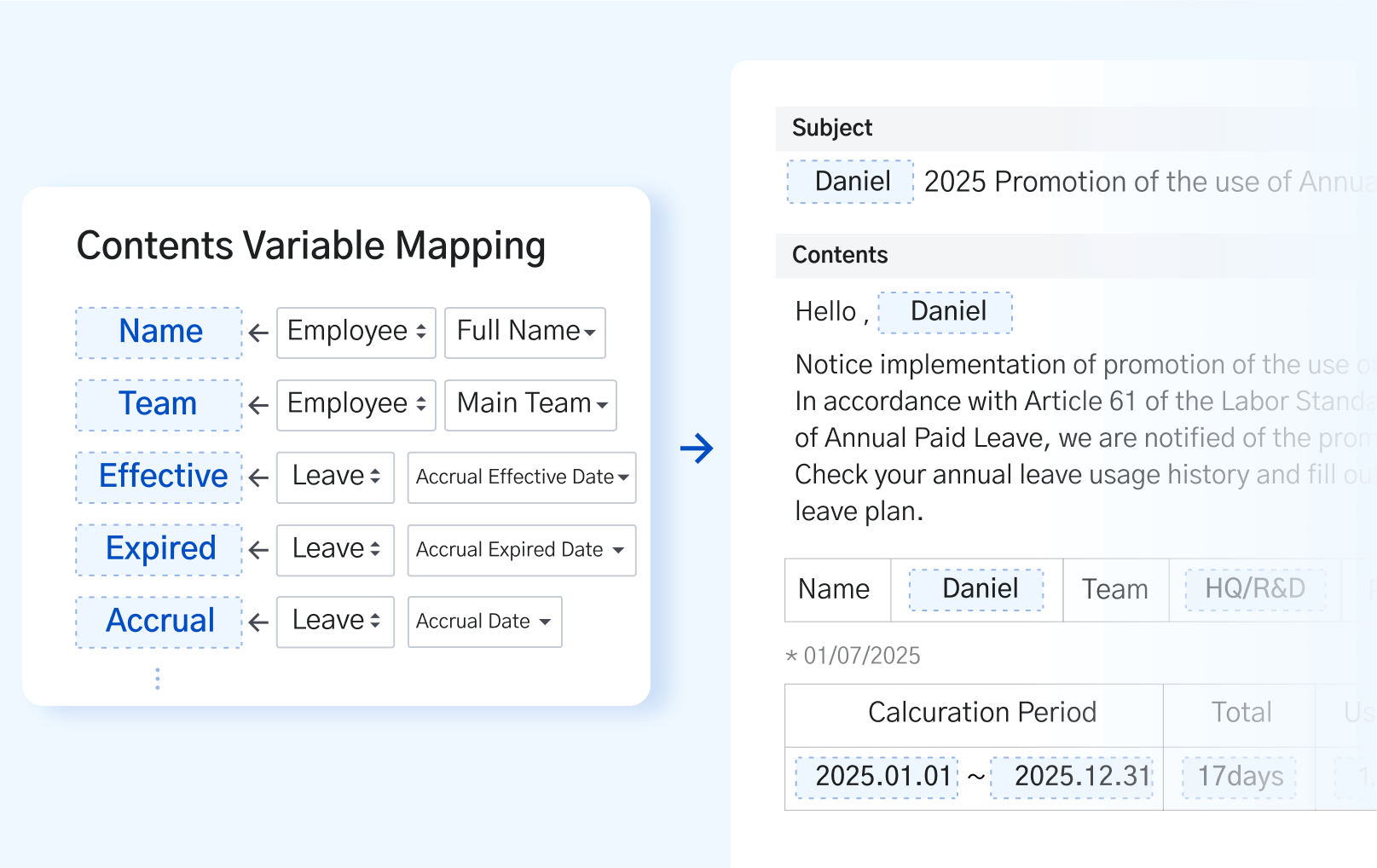The width and height of the screenshot is (1377, 868).
Task: Click the vertical dots below Accrual
Action: click(158, 679)
